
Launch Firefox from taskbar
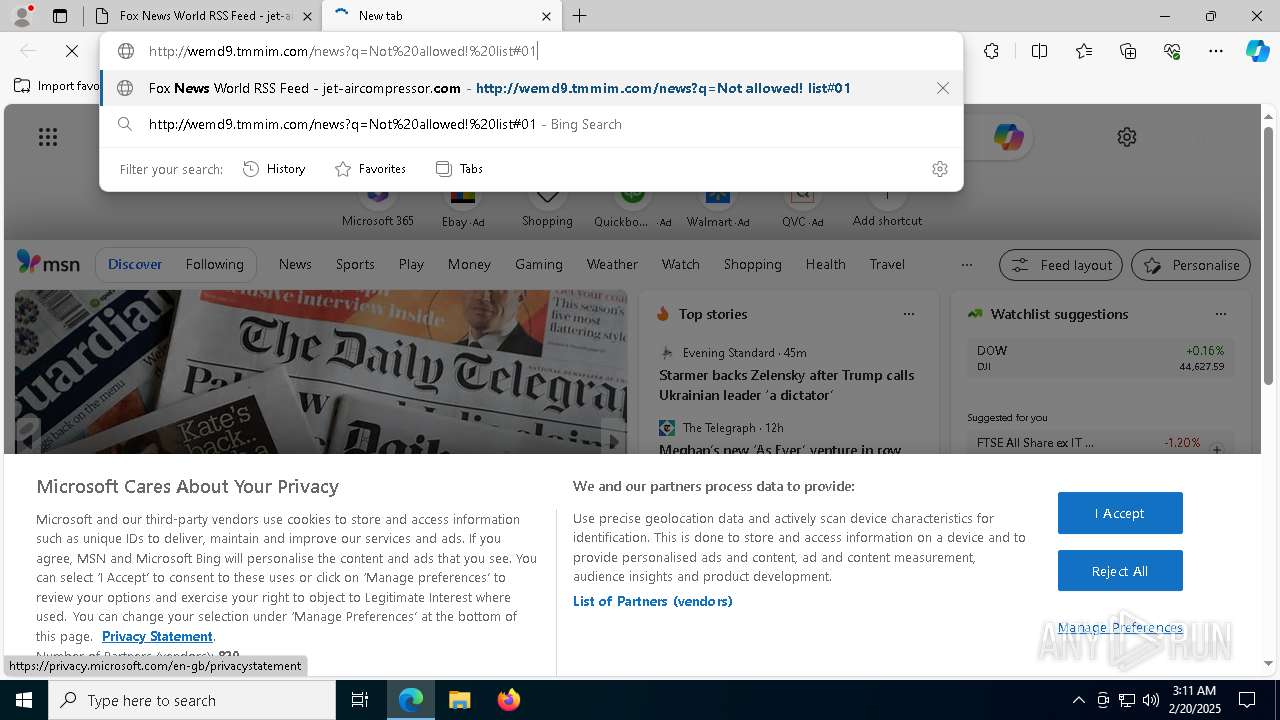pyautogui.click(x=508, y=700)
